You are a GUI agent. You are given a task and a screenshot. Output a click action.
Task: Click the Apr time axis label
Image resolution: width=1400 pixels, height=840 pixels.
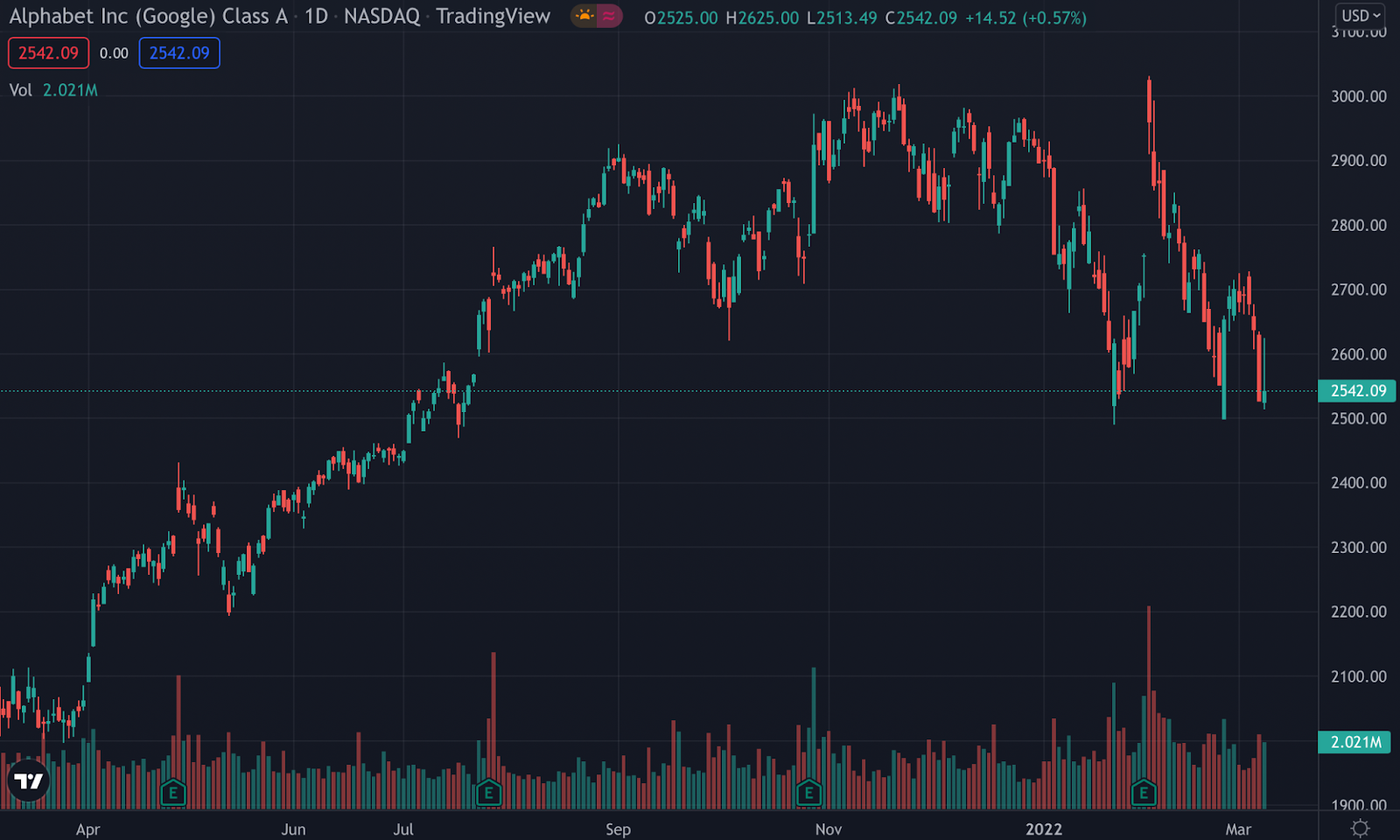coord(87,829)
